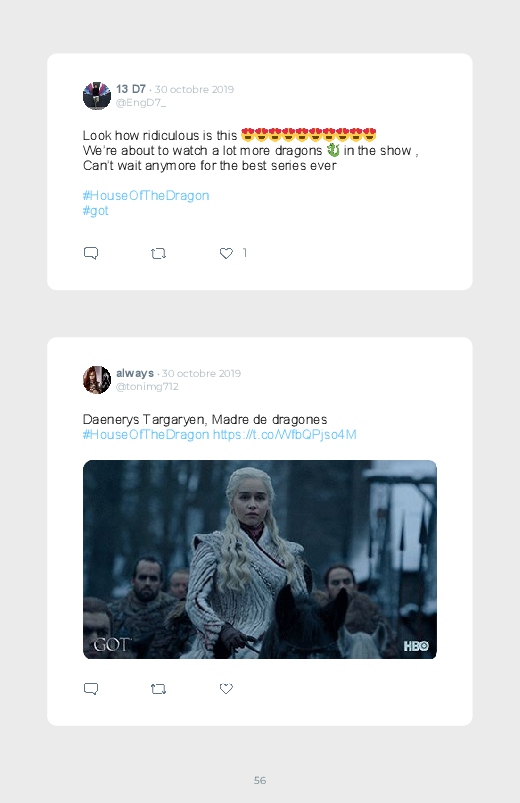520x803 pixels.
Task: Open the 13 D7 profile avatar
Action: [x=97, y=96]
